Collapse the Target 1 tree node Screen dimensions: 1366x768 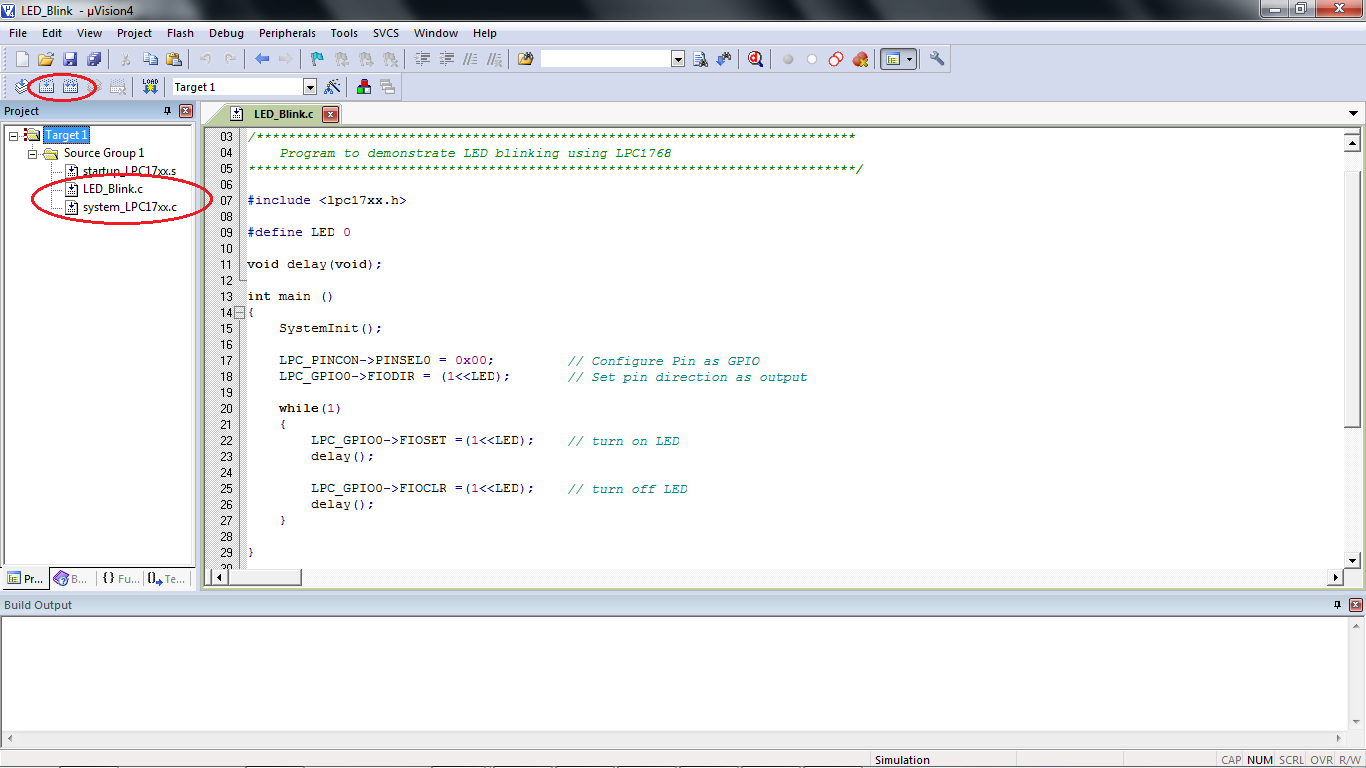(x=14, y=135)
